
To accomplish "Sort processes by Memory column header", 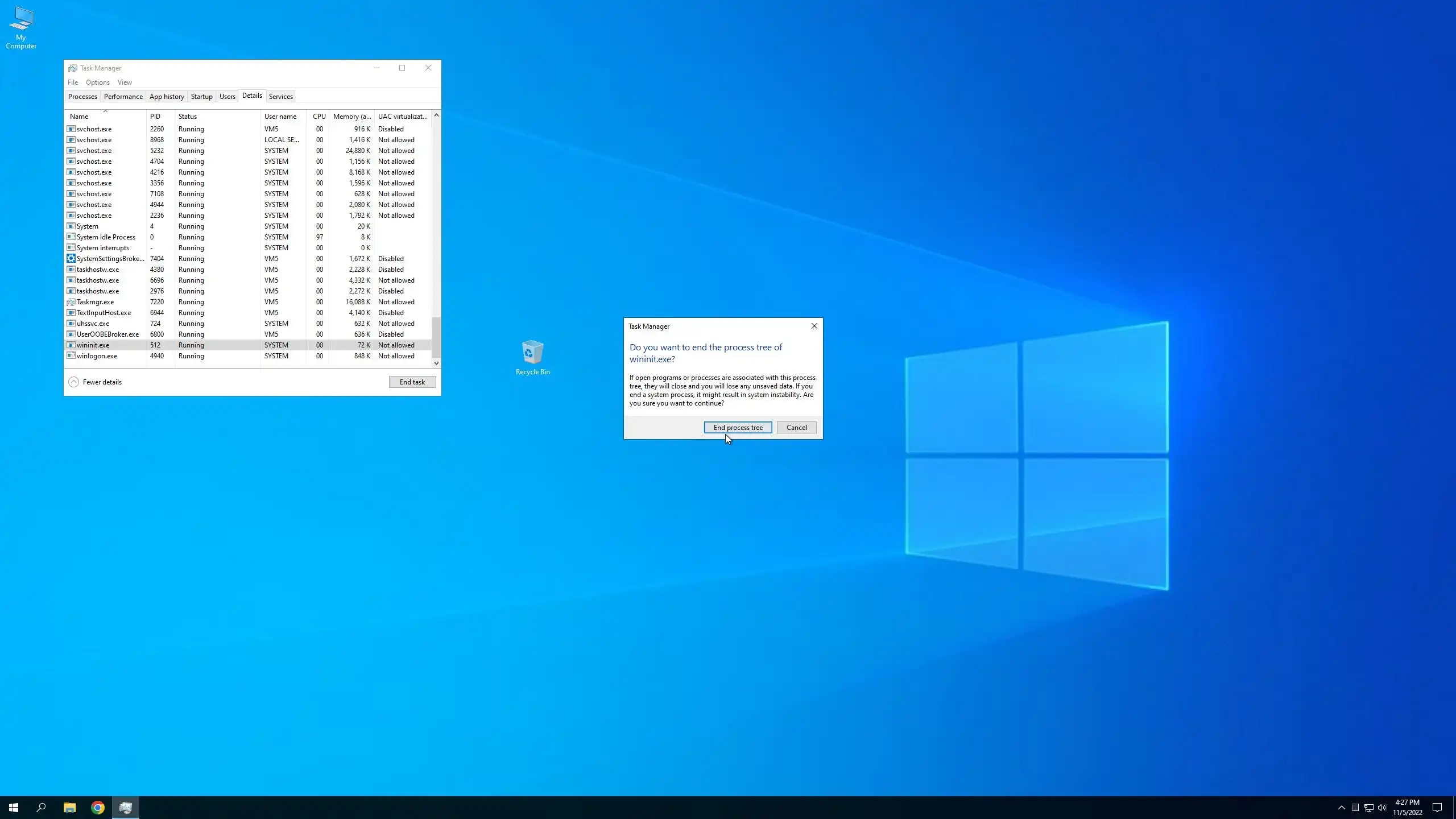I will point(351,117).
